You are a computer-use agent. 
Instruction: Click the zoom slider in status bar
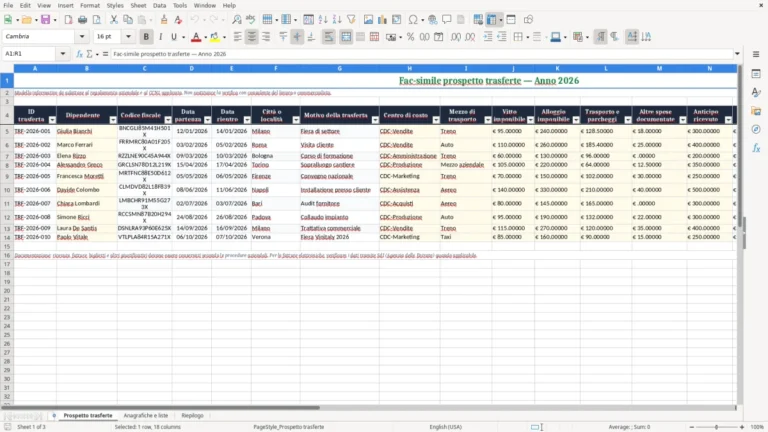pyautogui.click(x=717, y=427)
